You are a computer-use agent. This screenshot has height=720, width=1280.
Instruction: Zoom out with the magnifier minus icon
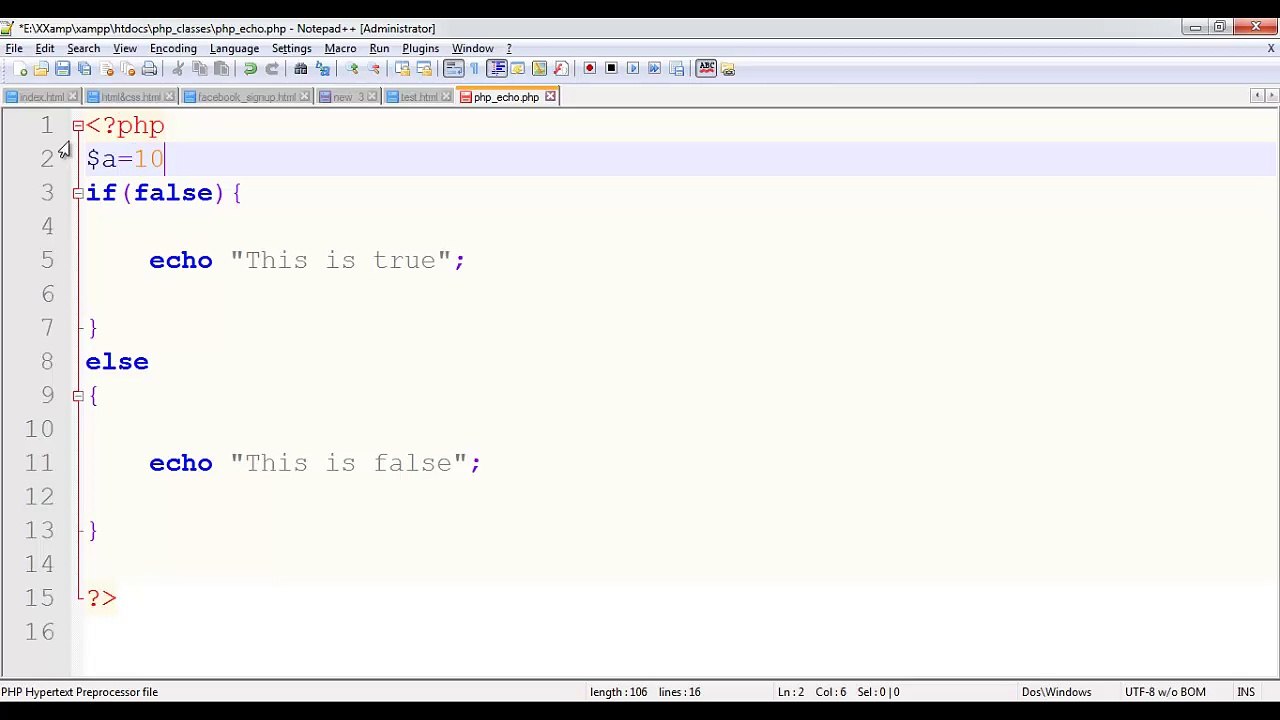[x=373, y=69]
